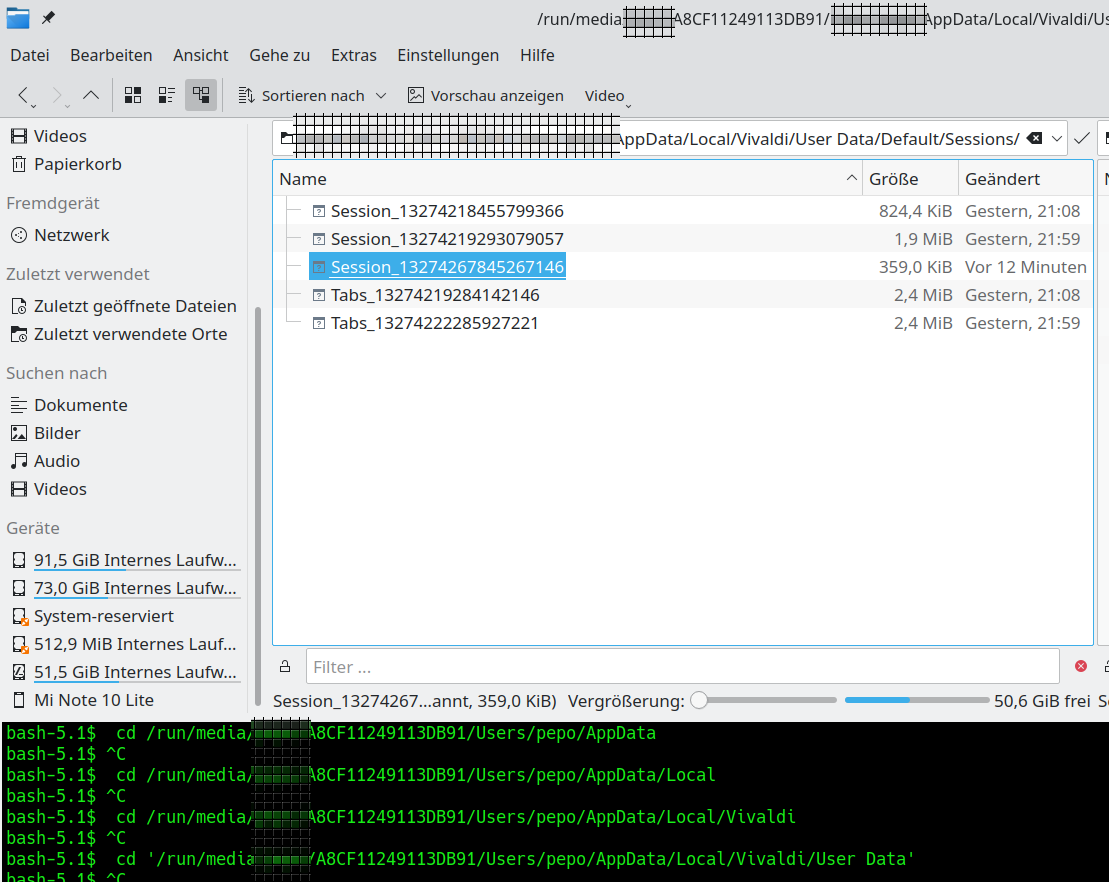Screen dimensions: 1109x882
Task: Open the Ansicht menu
Action: coord(201,55)
